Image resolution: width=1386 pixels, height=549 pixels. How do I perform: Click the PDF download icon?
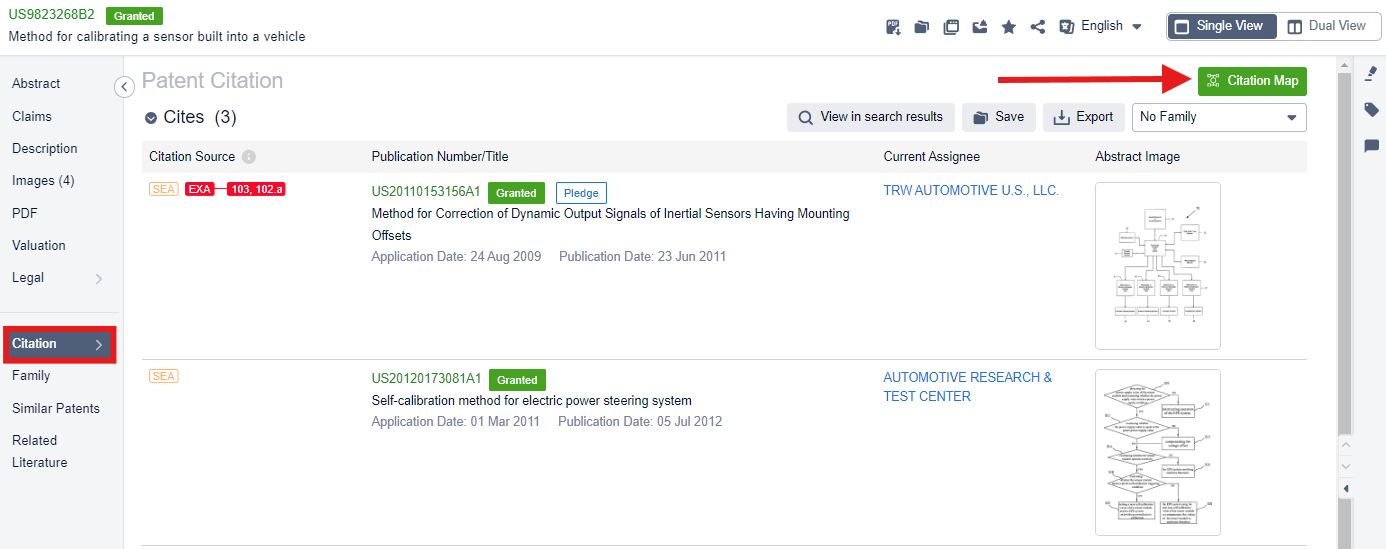(x=894, y=27)
